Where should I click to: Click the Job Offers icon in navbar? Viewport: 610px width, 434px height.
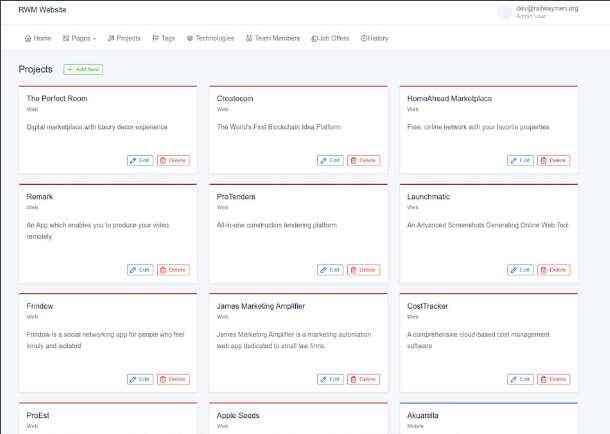tap(313, 38)
